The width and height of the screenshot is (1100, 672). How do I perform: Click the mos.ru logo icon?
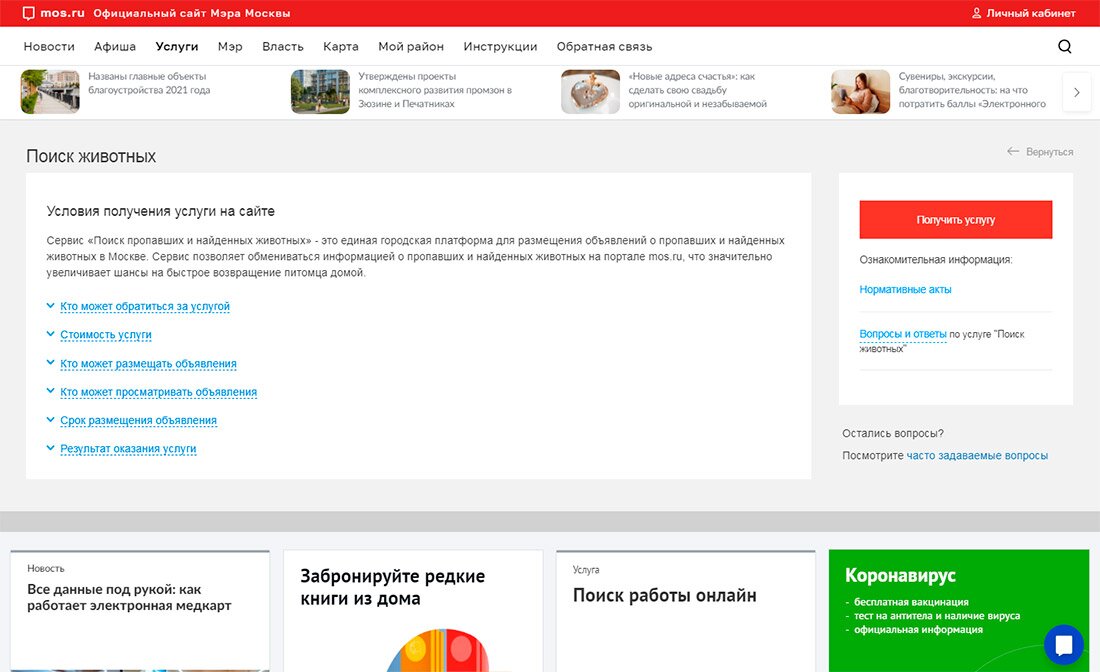click(x=29, y=14)
